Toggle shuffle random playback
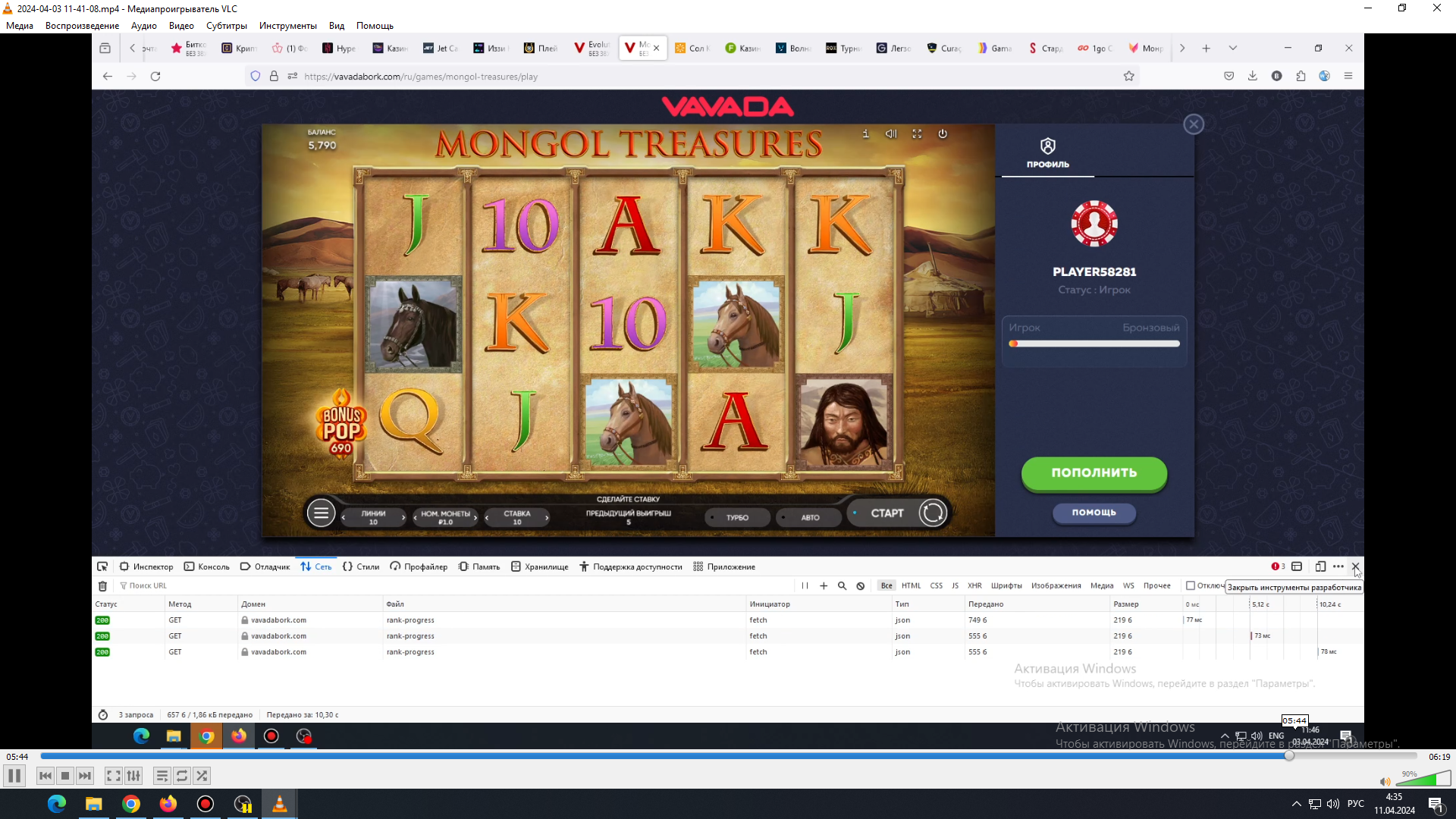Viewport: 1456px width, 819px height. (202, 776)
